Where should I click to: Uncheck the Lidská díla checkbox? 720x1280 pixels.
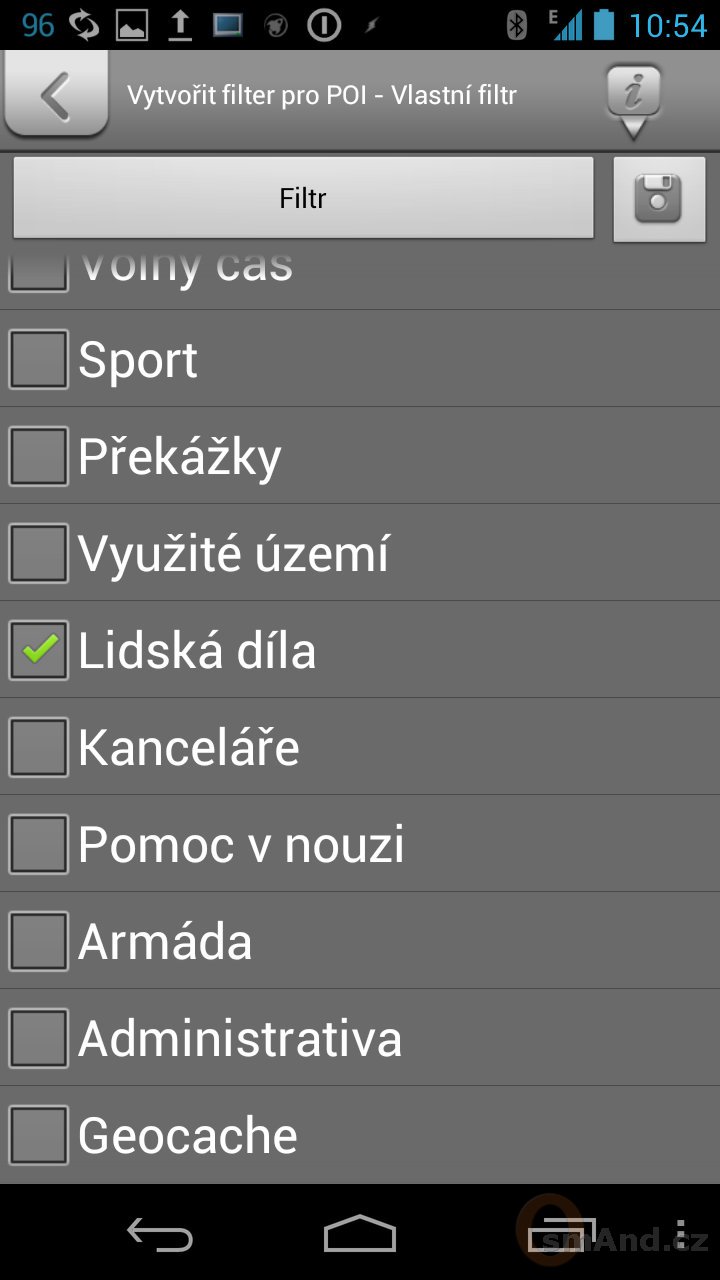[x=39, y=650]
